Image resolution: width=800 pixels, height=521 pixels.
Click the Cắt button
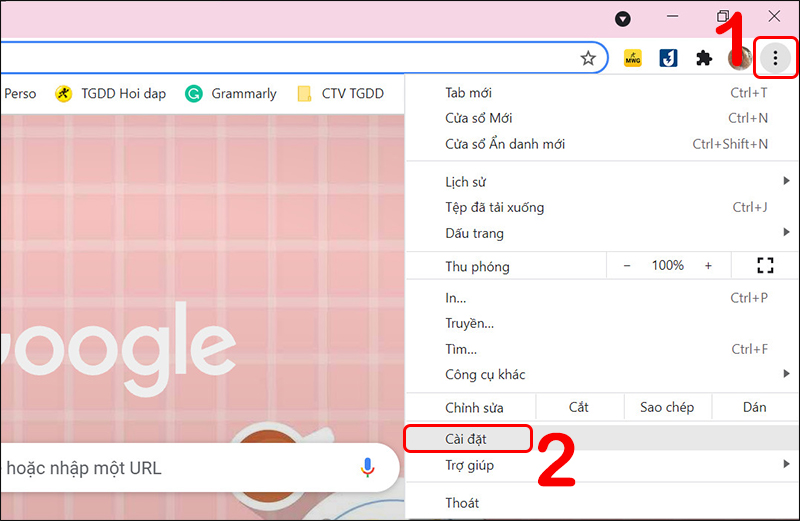coord(579,407)
